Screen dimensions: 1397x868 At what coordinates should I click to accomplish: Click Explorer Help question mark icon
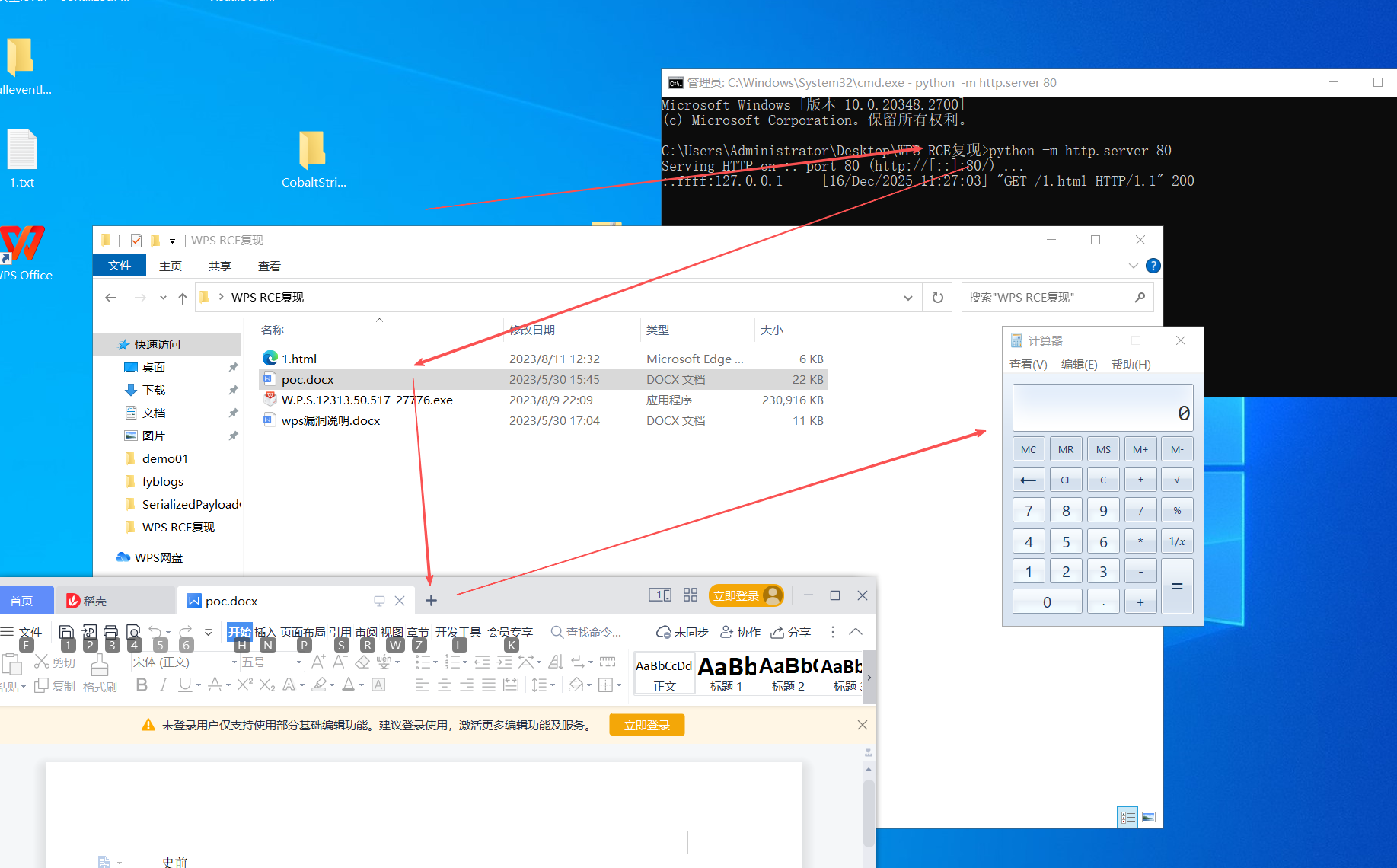tap(1153, 266)
